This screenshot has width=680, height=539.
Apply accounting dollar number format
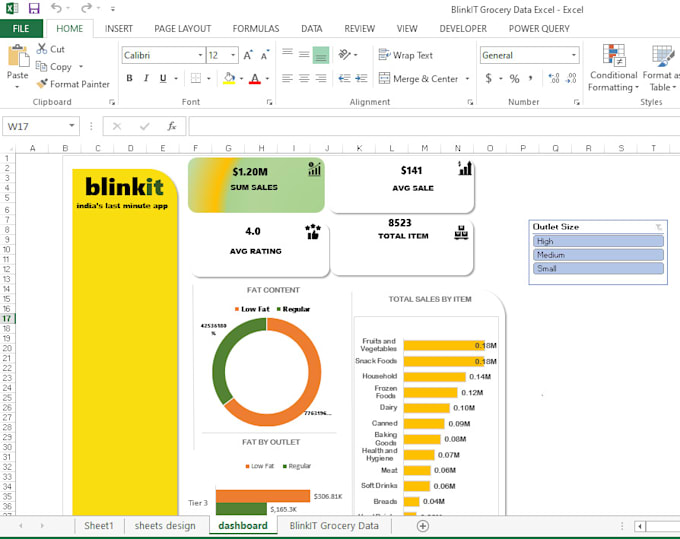point(489,78)
